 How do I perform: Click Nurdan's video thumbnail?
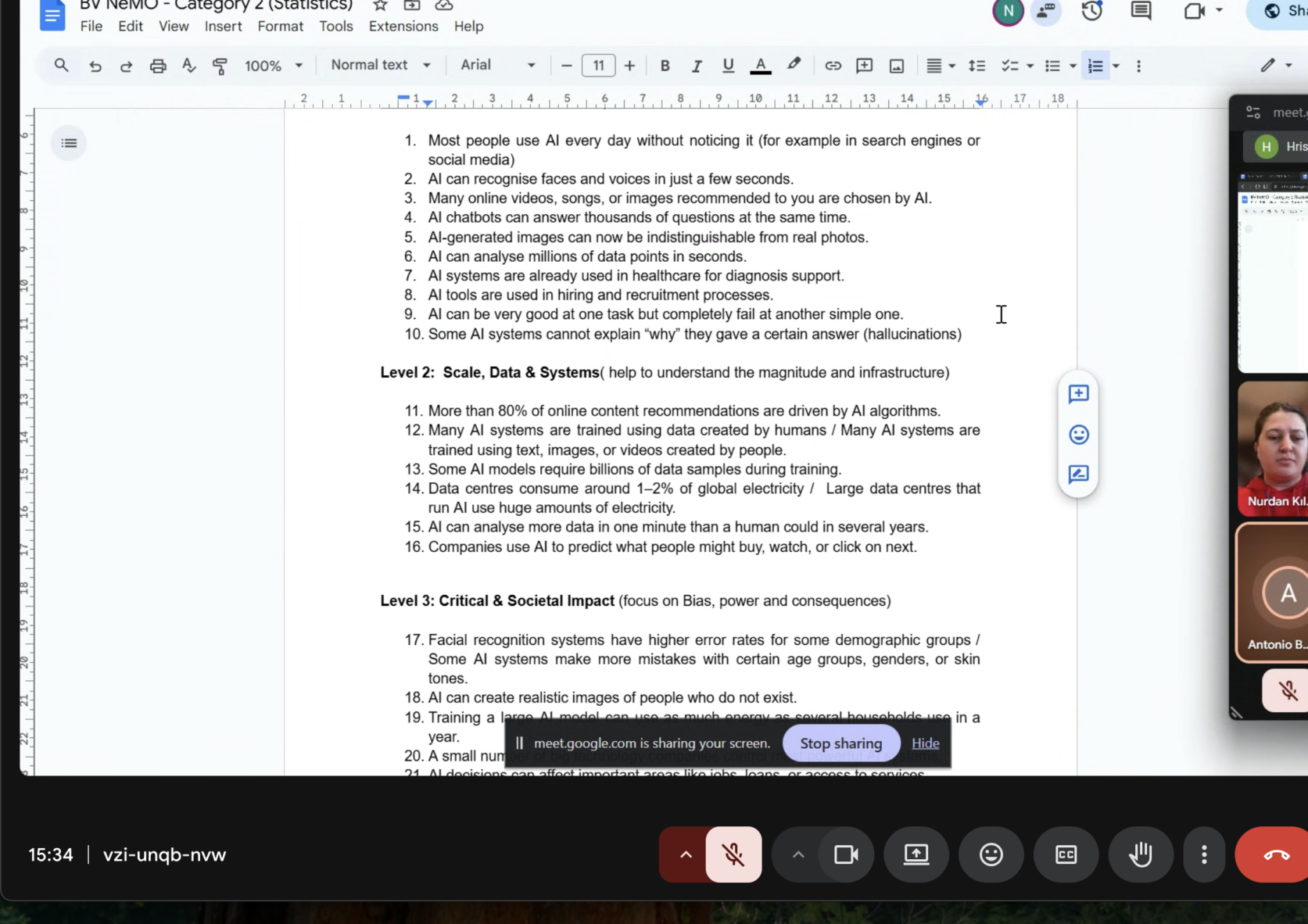tap(1273, 449)
